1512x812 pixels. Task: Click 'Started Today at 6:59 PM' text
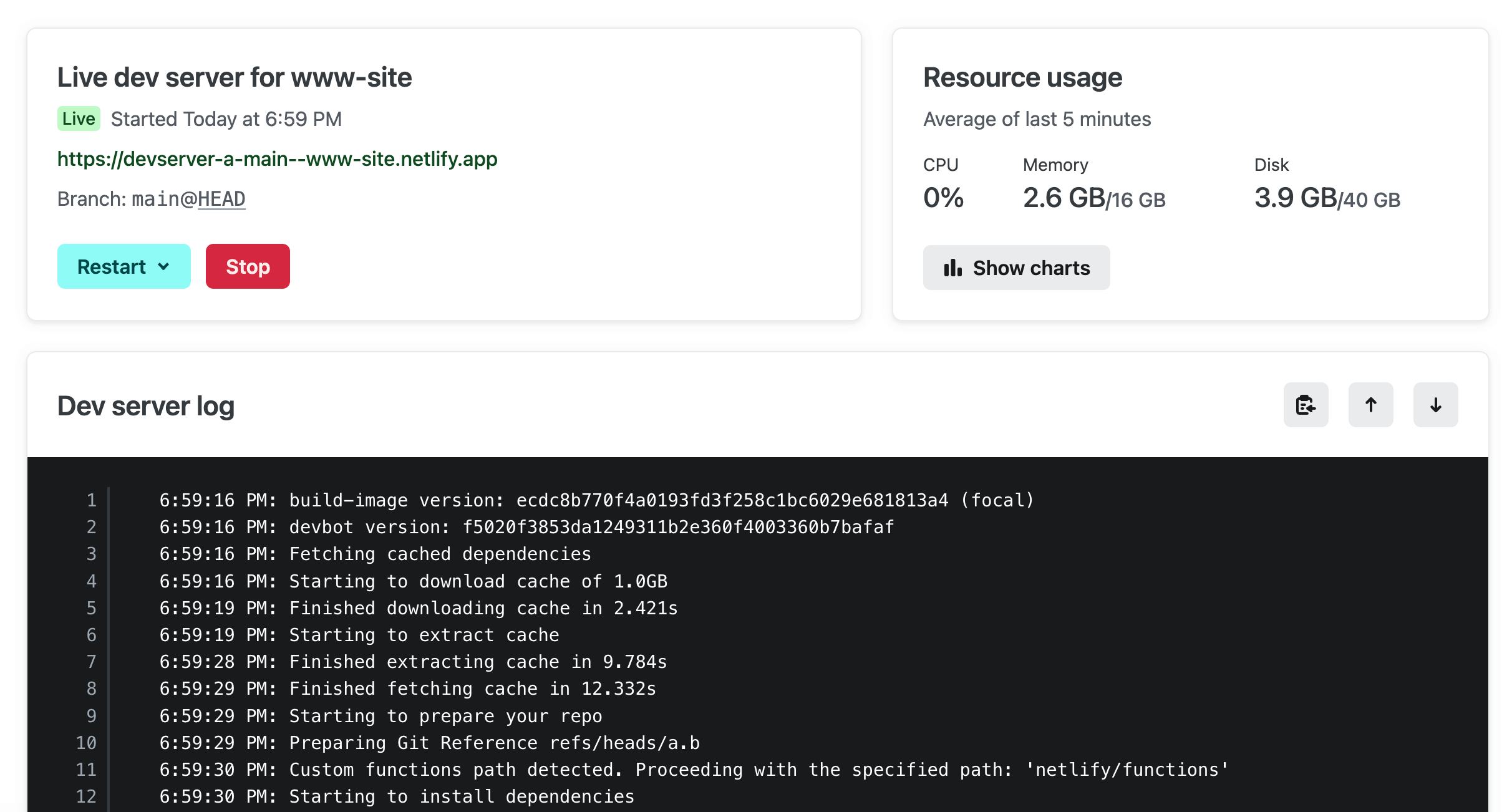click(226, 119)
